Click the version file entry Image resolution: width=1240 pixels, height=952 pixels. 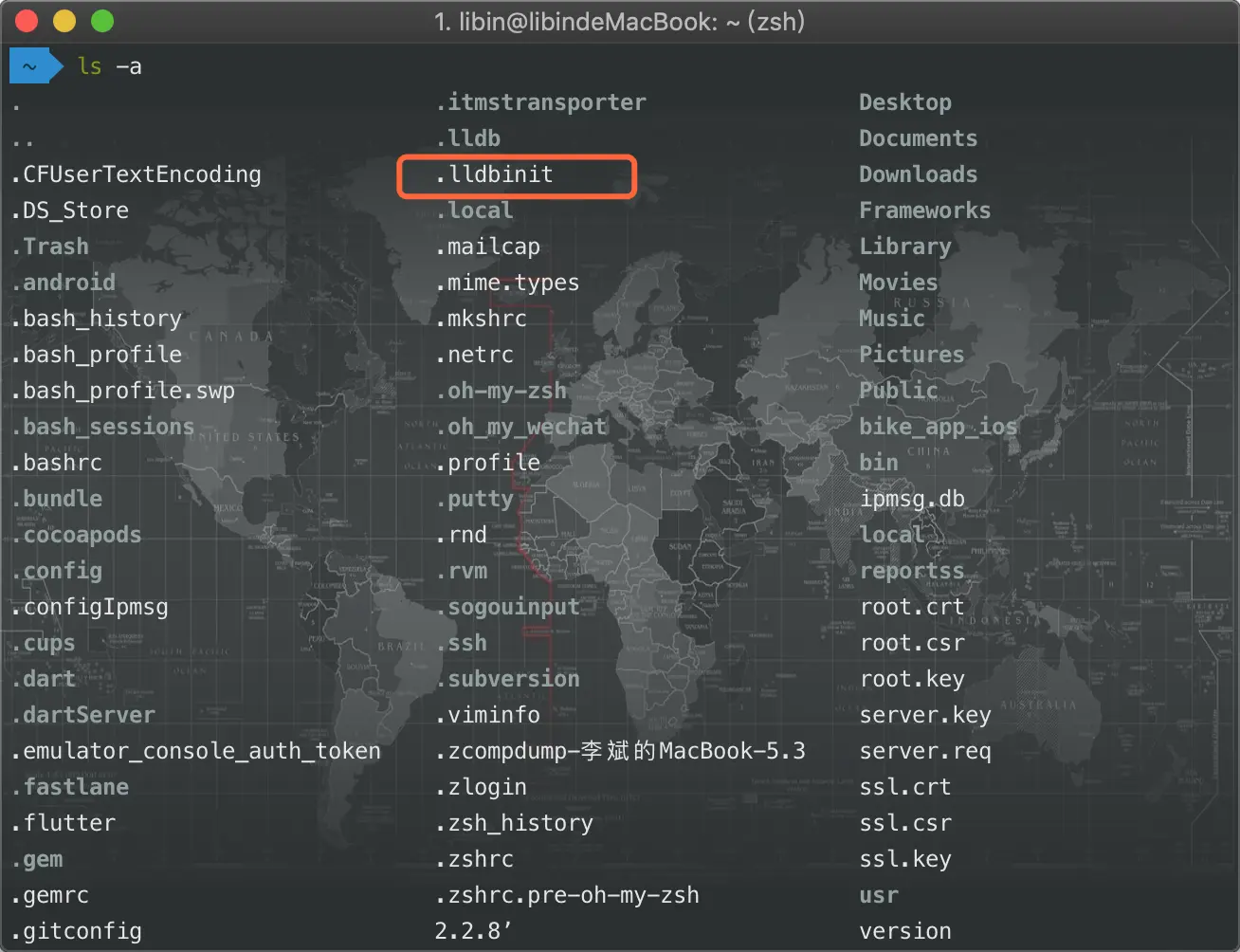click(x=905, y=931)
